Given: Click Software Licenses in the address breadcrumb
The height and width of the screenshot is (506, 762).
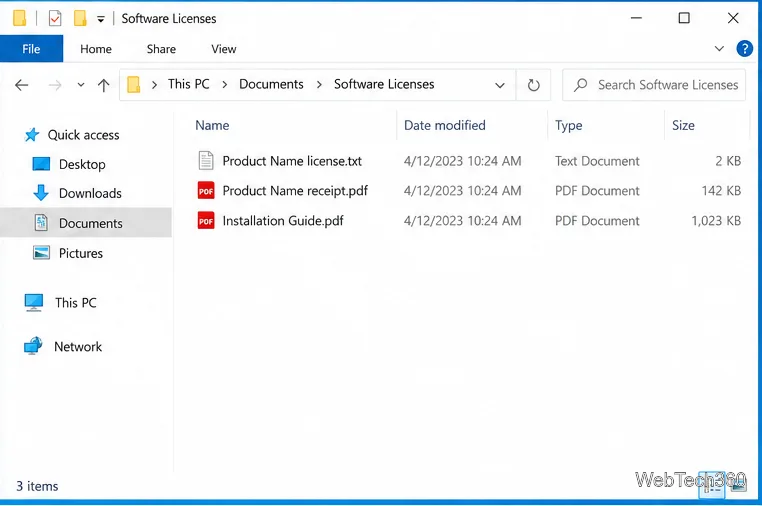Looking at the screenshot, I should 384,84.
